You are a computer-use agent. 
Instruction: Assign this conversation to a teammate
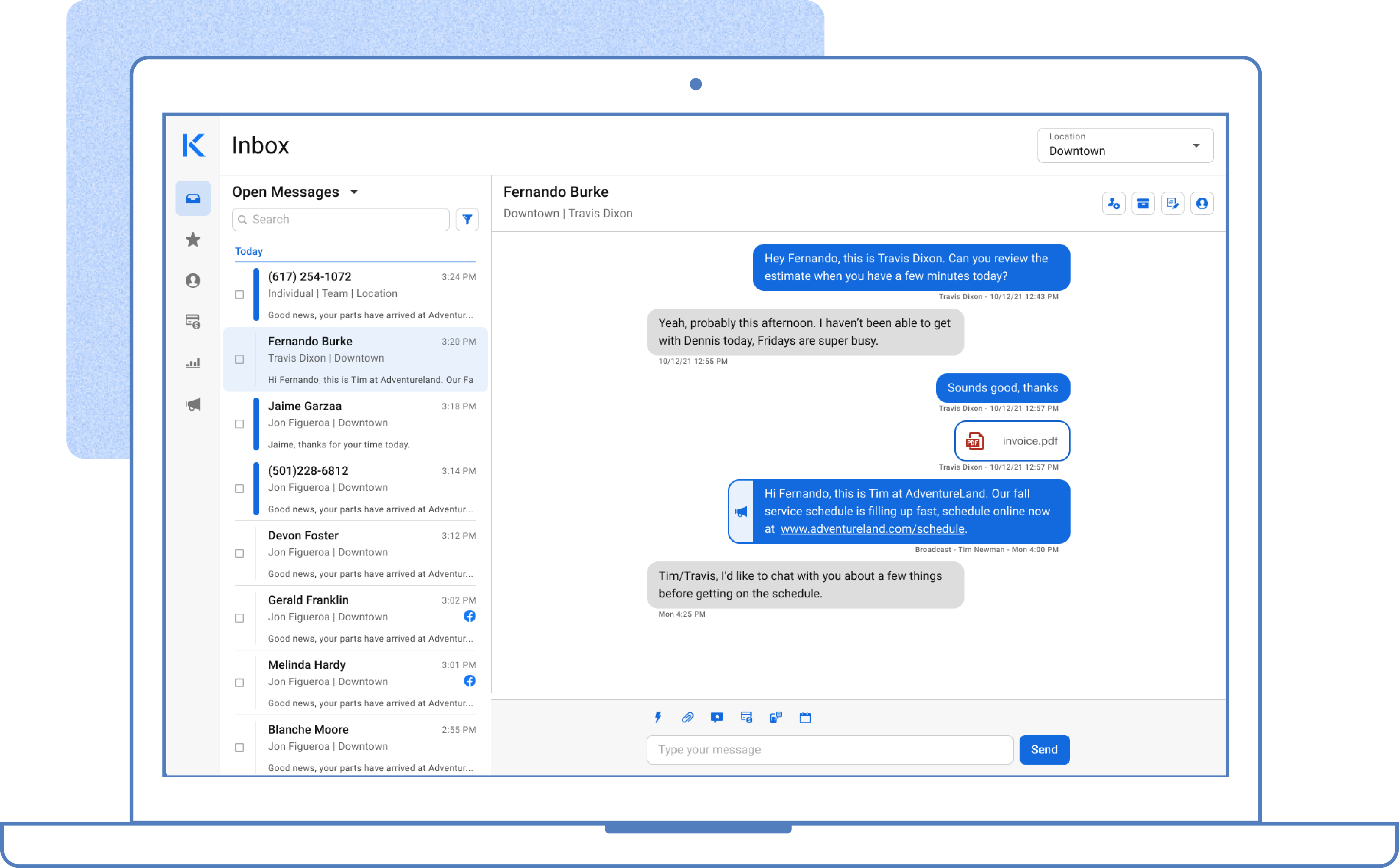click(1114, 203)
